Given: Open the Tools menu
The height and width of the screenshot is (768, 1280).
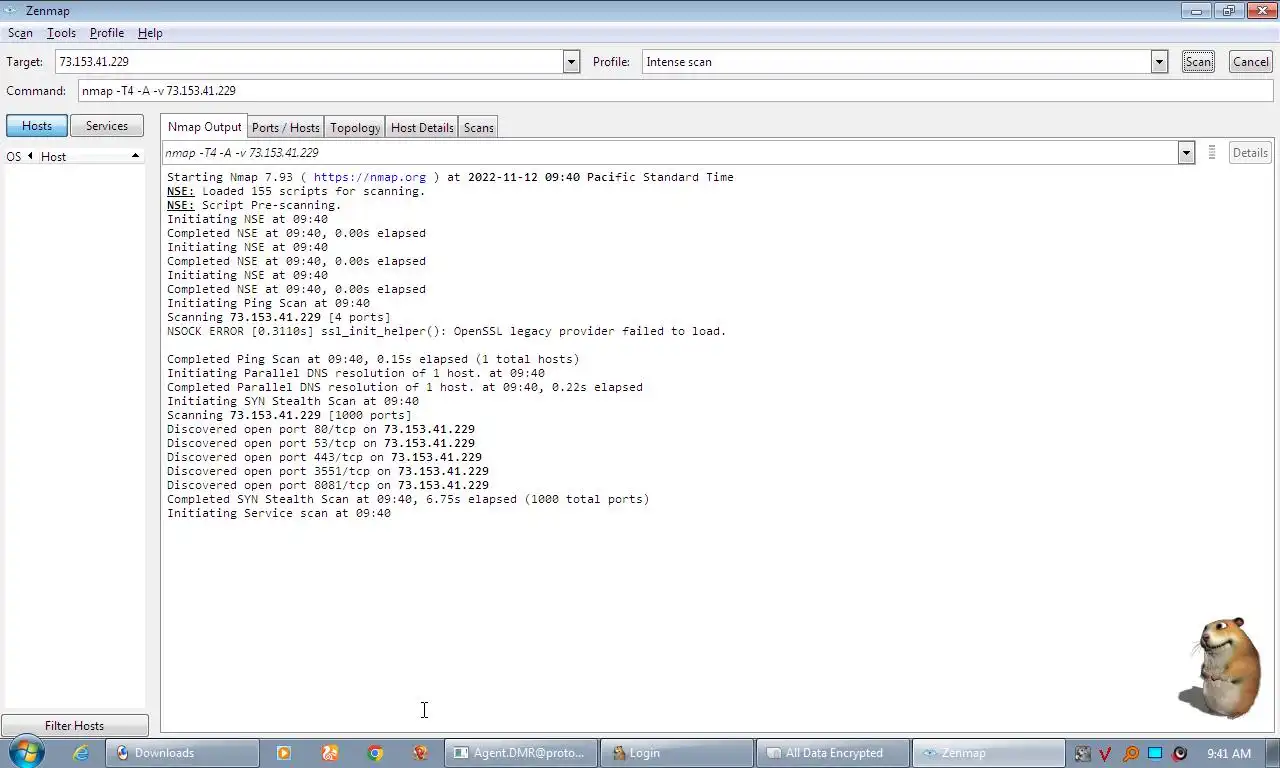Looking at the screenshot, I should pos(61,33).
